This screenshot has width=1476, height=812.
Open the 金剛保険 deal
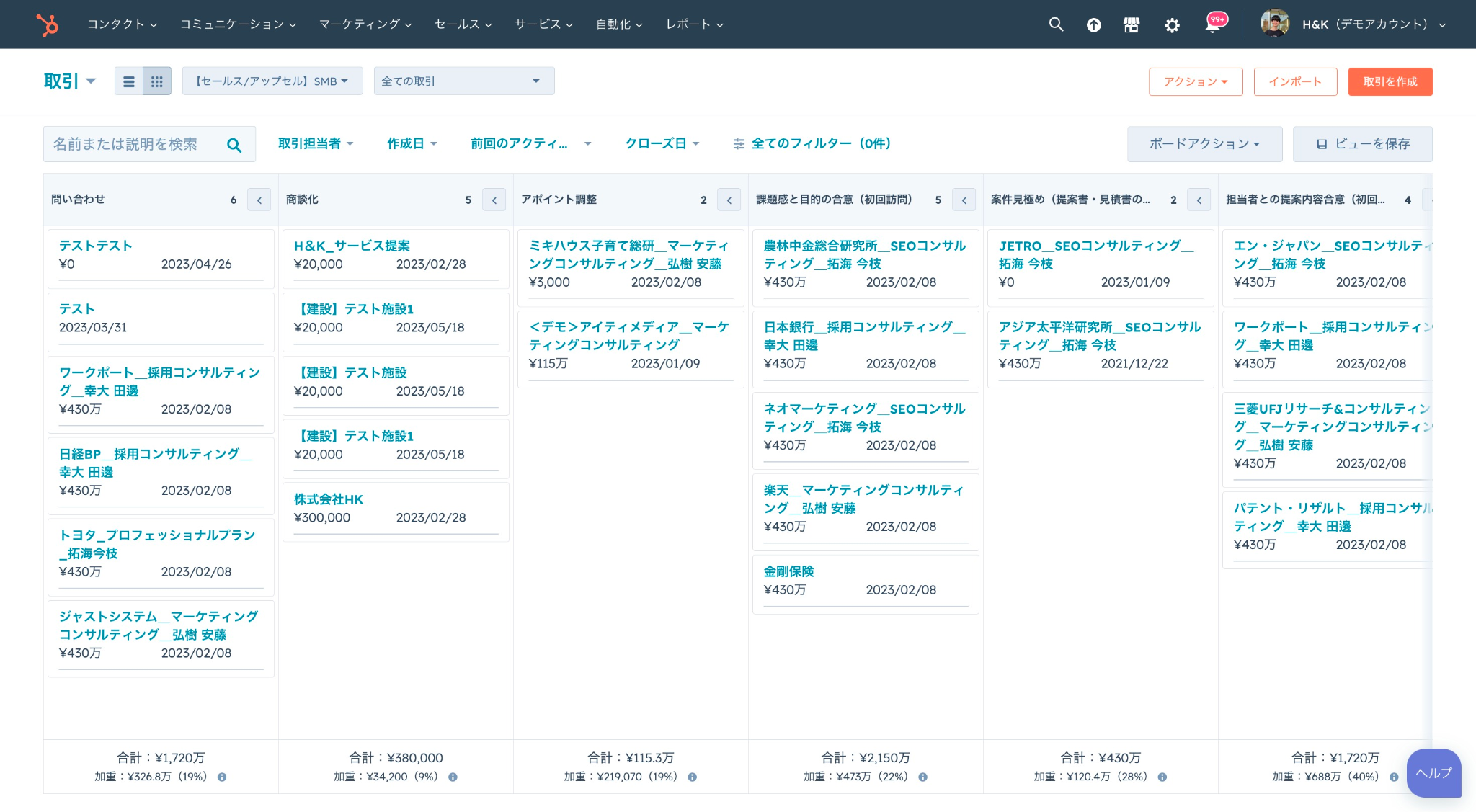pyautogui.click(x=789, y=572)
